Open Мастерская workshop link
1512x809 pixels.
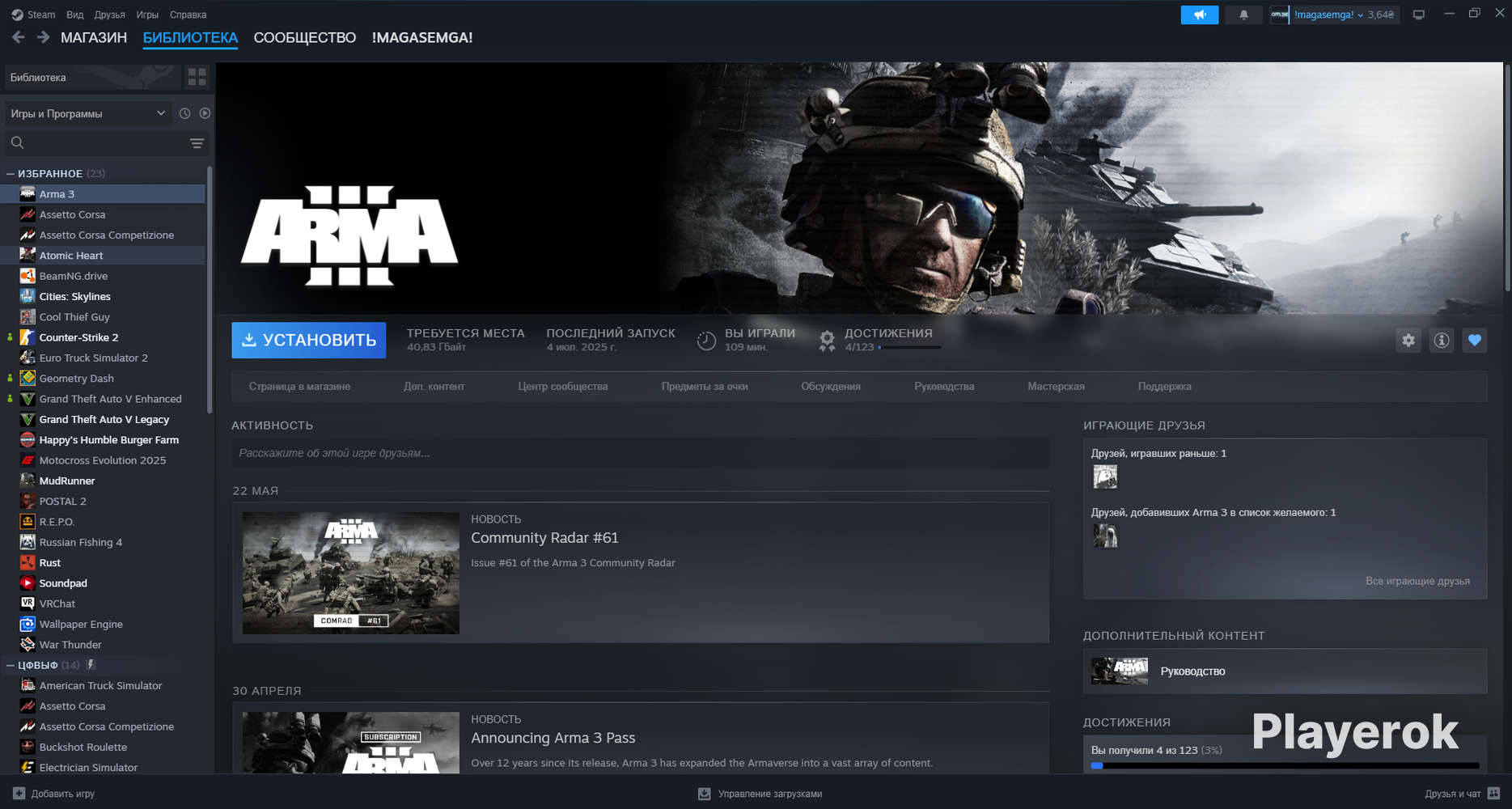point(1056,387)
